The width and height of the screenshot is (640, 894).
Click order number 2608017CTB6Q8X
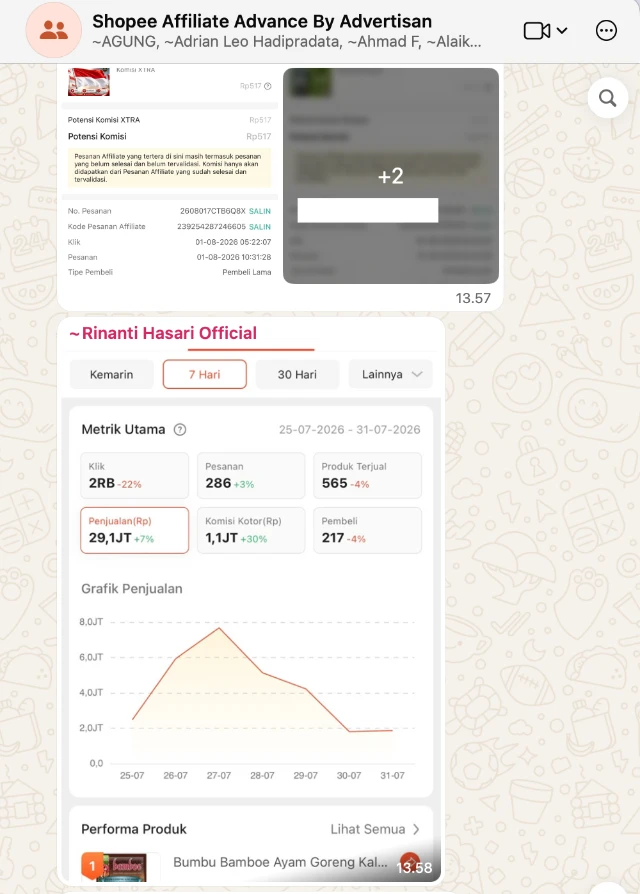(213, 211)
